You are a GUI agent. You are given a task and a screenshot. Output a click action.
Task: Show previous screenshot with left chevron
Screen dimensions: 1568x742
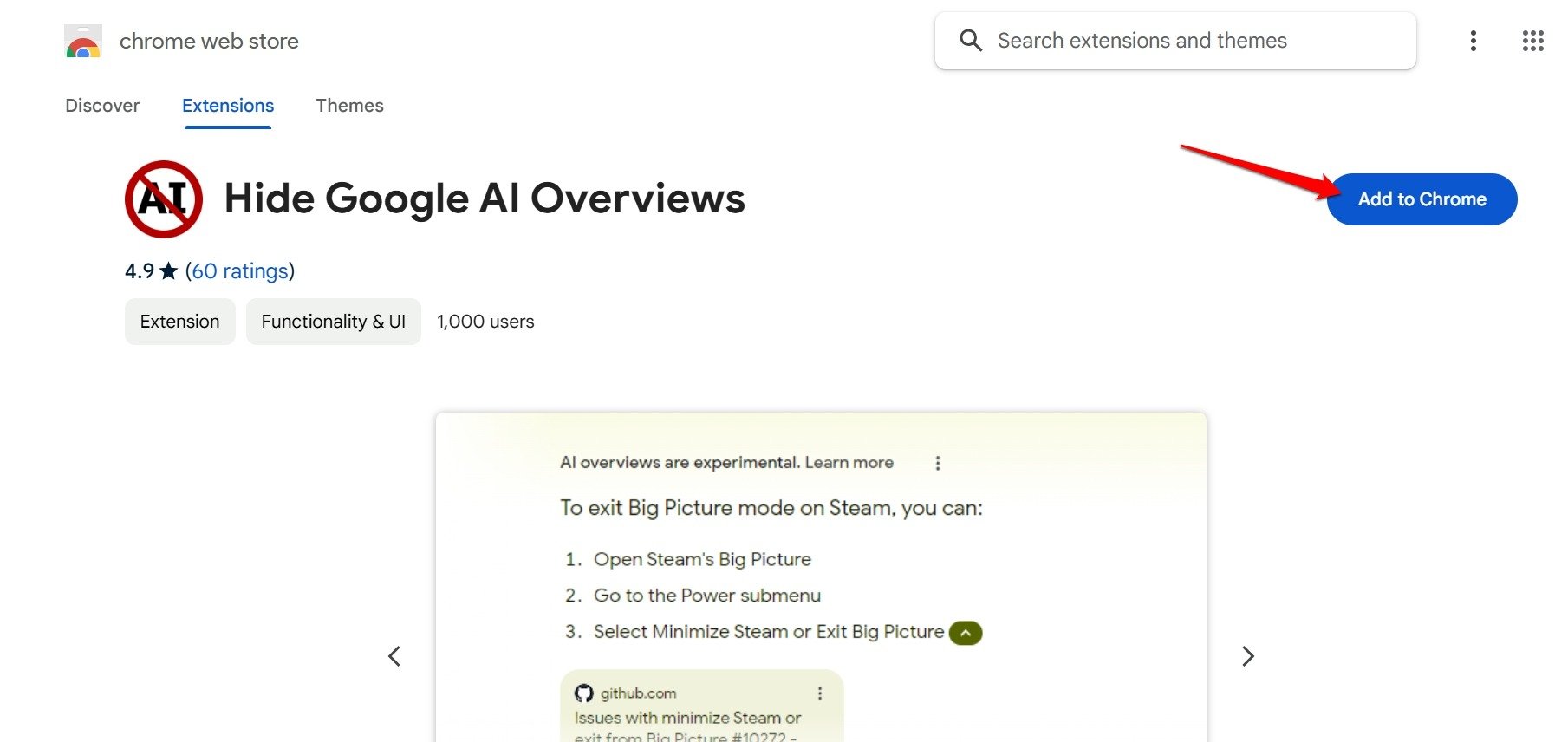pos(394,656)
